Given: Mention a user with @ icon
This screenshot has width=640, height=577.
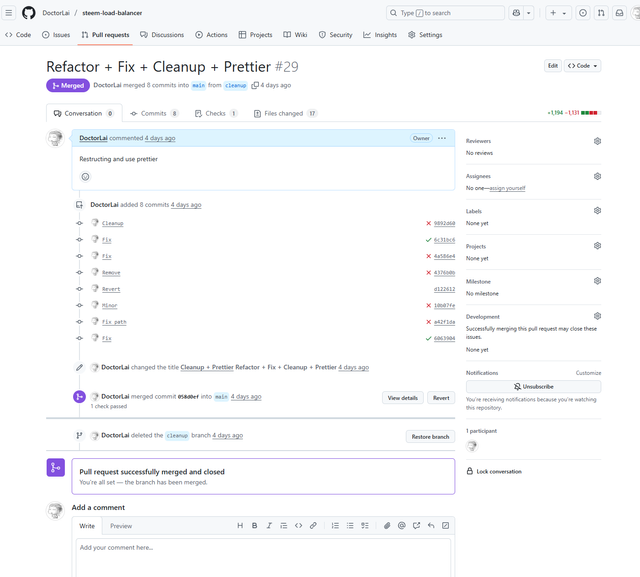Looking at the screenshot, I should tap(402, 526).
